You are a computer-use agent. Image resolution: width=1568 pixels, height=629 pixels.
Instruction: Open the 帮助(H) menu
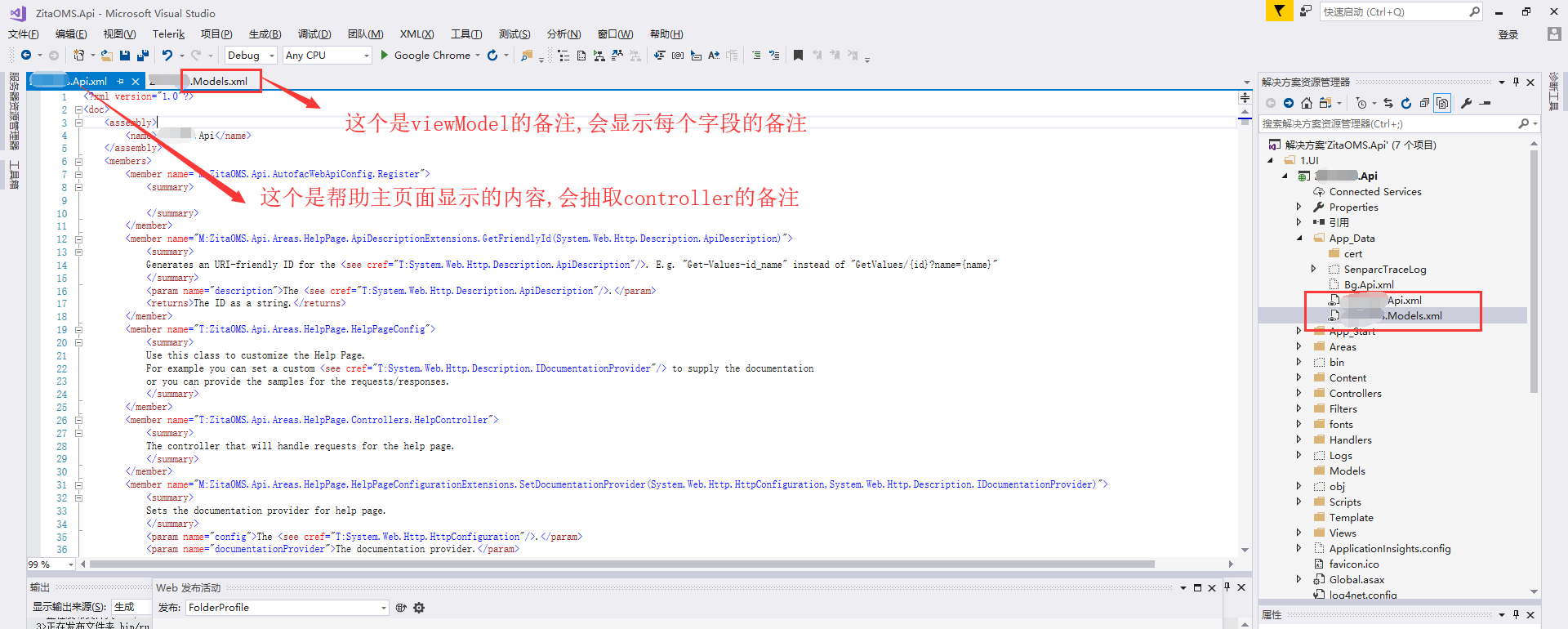pyautogui.click(x=666, y=34)
